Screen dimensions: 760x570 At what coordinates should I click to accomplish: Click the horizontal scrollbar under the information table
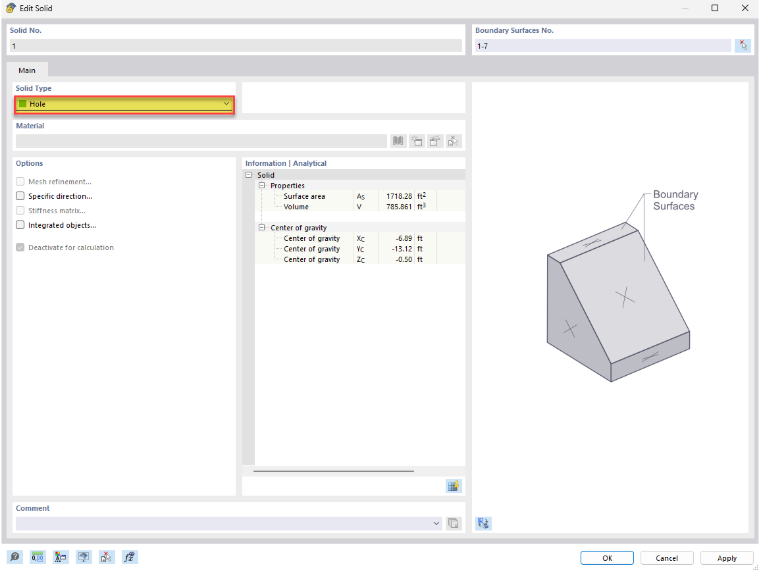[x=333, y=471]
